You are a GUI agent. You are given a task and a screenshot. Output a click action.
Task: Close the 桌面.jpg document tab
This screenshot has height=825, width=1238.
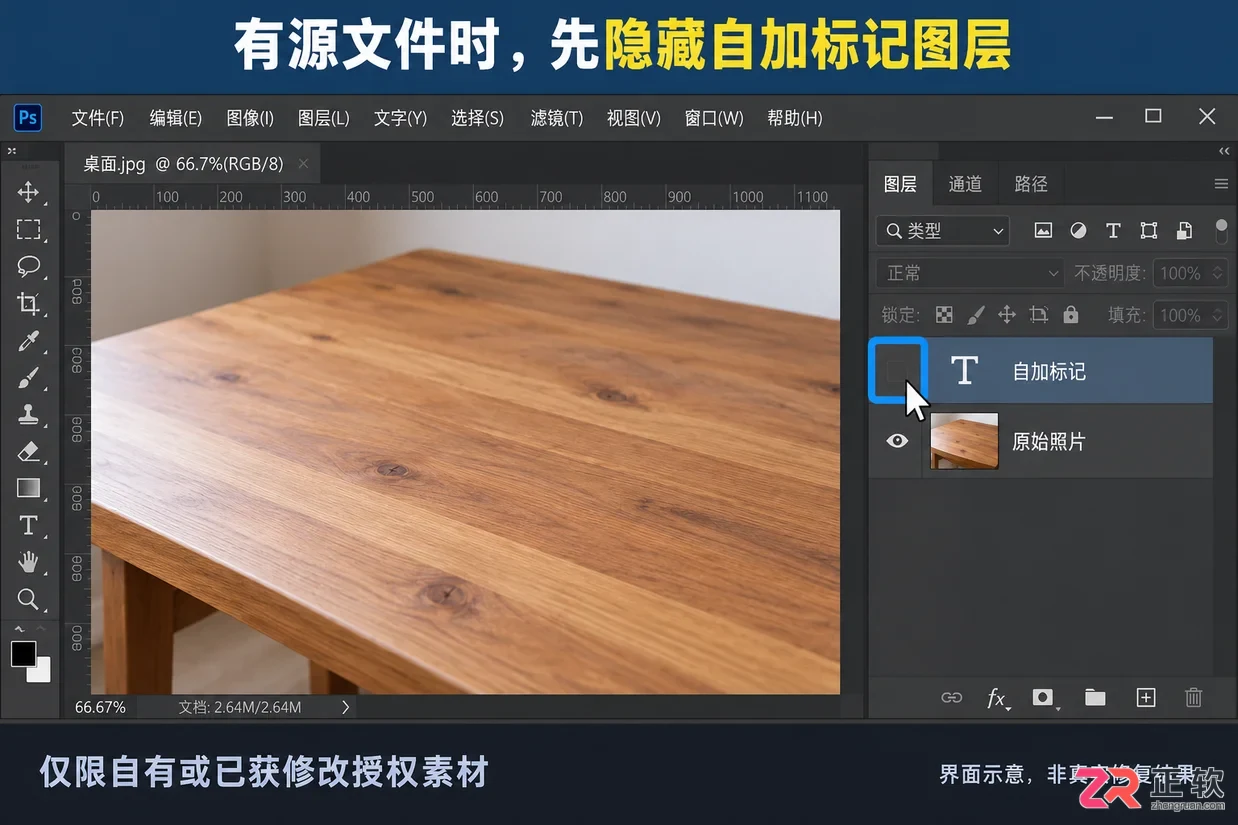pos(303,164)
